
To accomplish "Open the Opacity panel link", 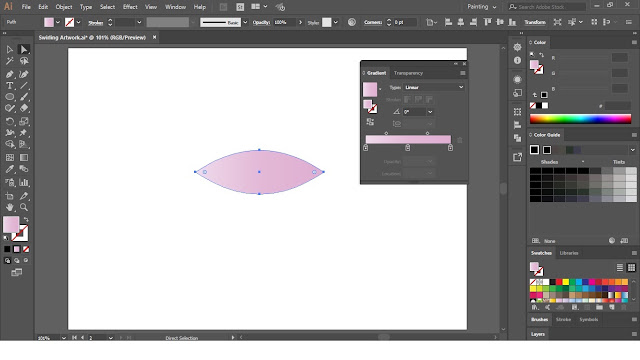I will click(261, 22).
